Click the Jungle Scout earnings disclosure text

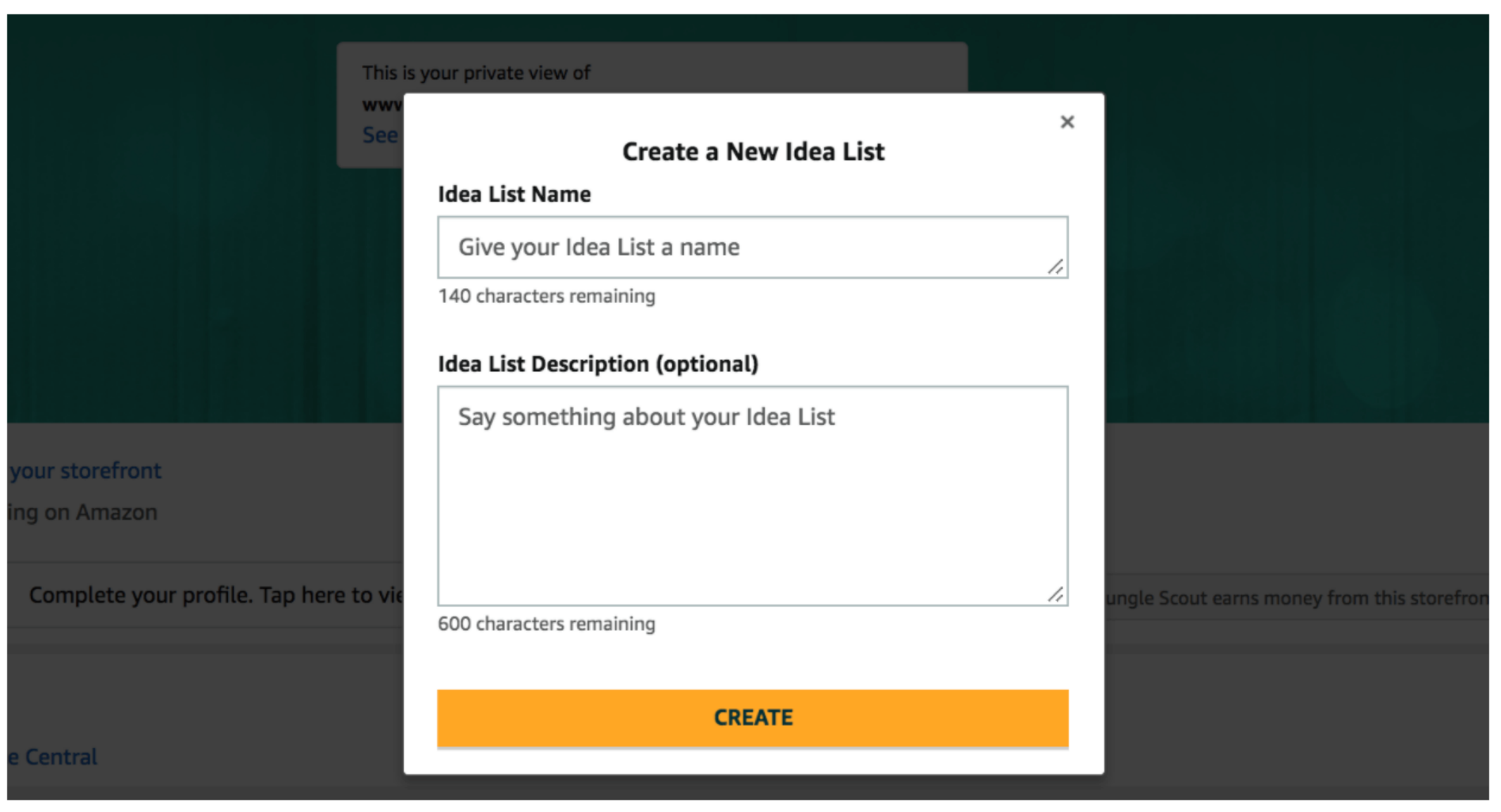click(1295, 598)
